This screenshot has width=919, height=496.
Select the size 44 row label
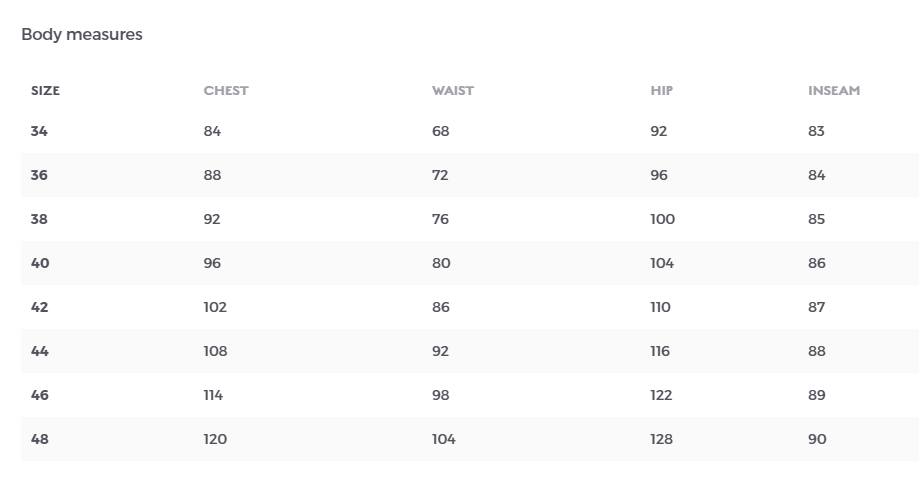click(39, 351)
